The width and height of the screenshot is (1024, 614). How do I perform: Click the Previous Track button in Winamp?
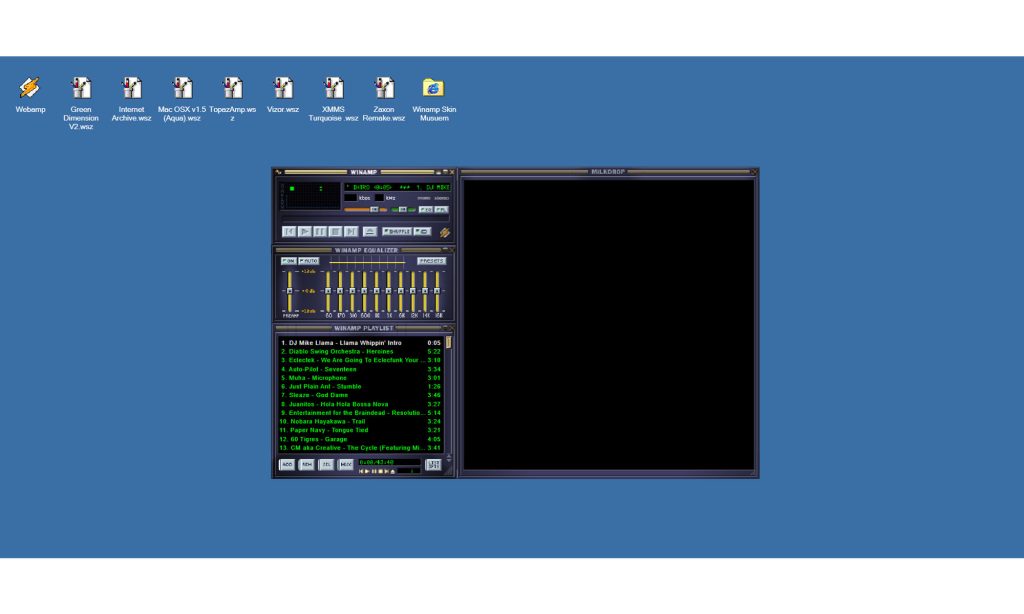tap(289, 231)
